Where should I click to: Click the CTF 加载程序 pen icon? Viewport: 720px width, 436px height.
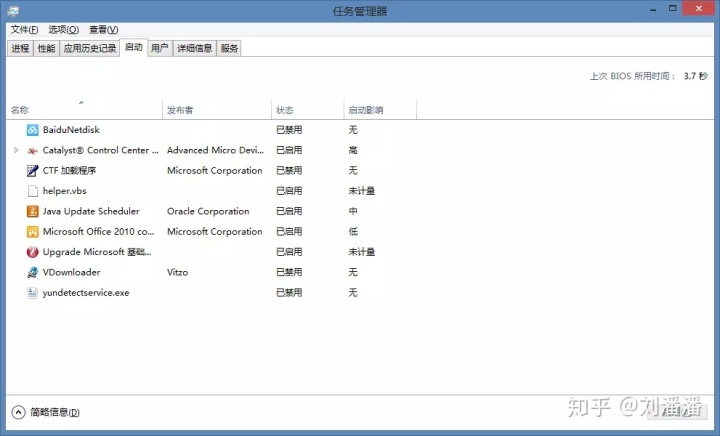coord(33,171)
